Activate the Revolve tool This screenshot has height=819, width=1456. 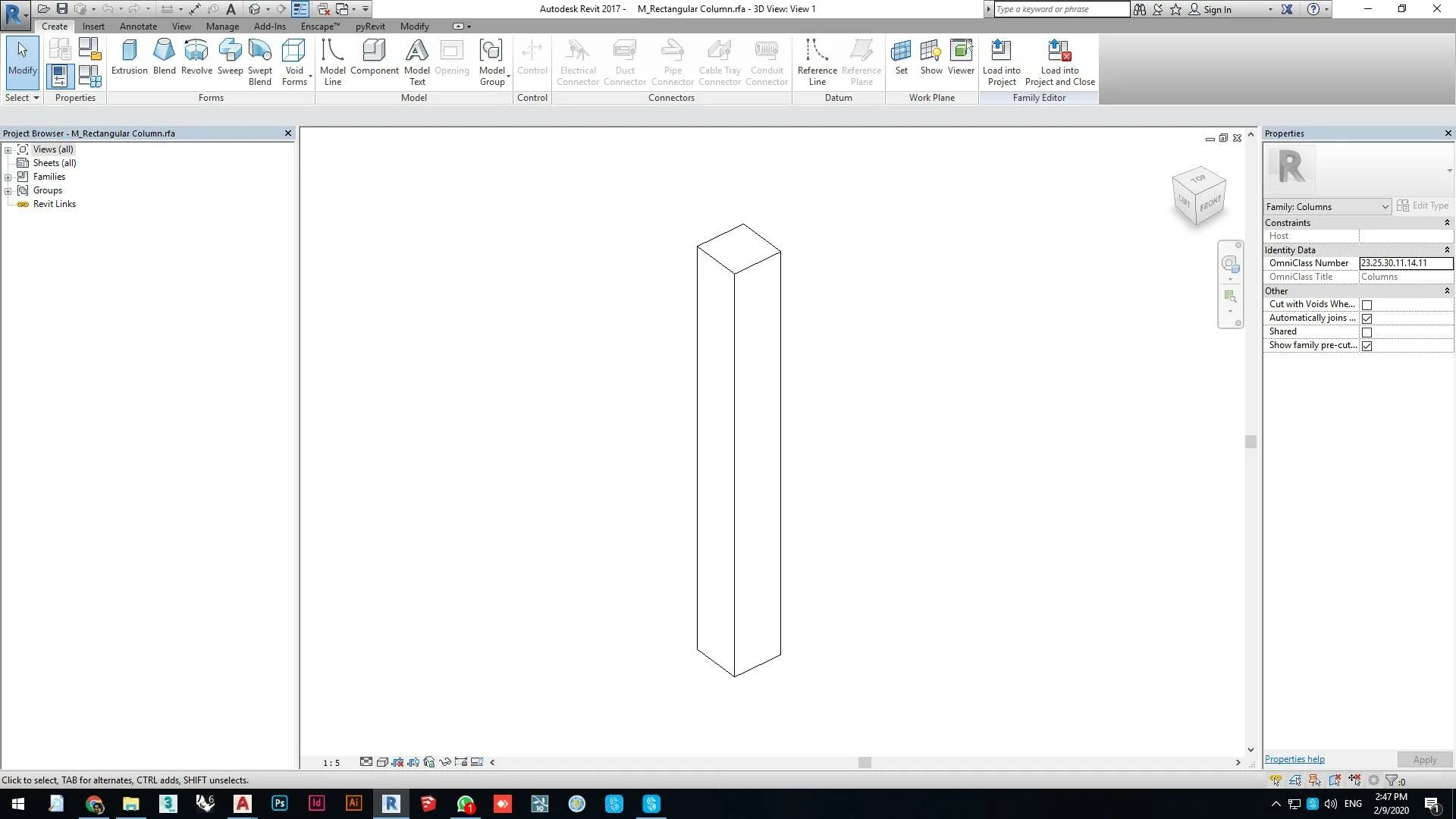coord(196,58)
